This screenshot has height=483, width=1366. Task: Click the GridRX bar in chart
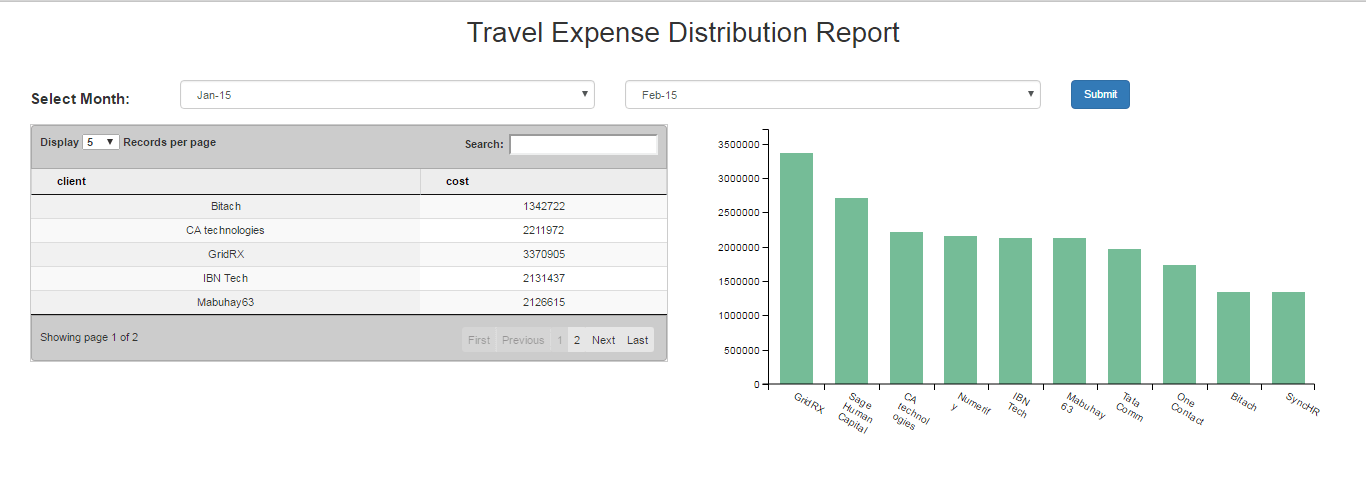pyautogui.click(x=797, y=268)
